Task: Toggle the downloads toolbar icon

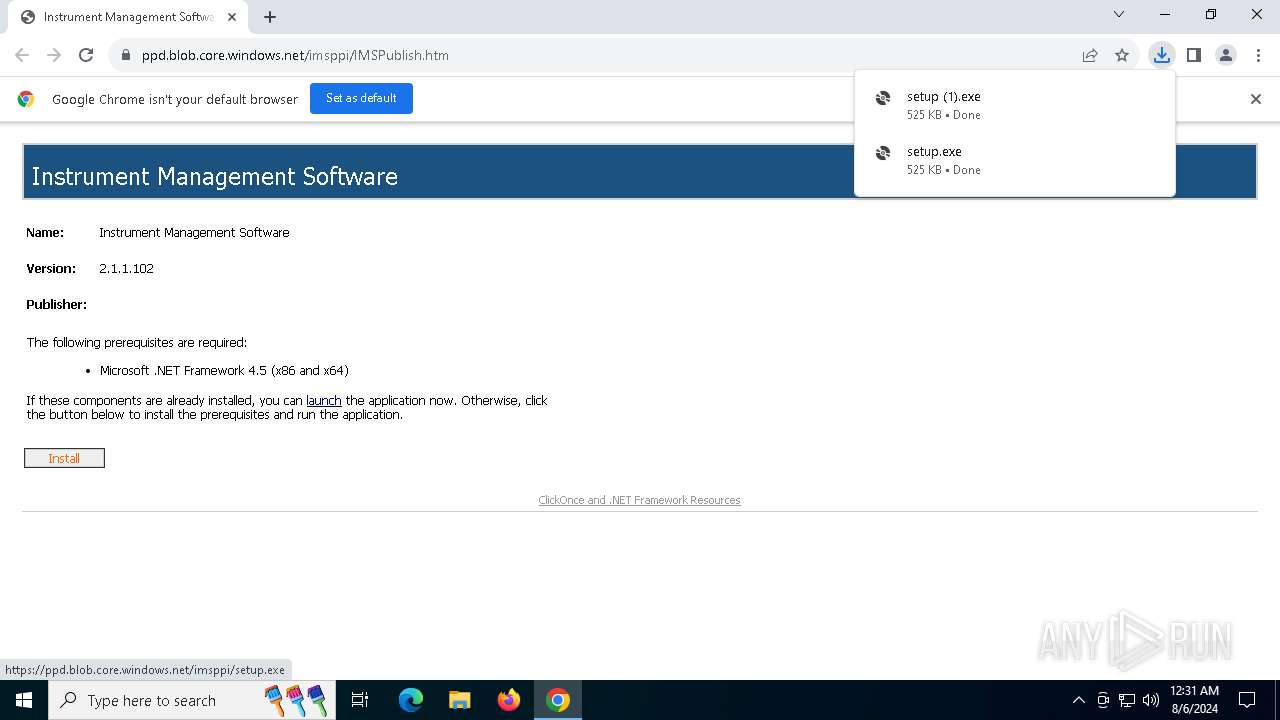Action: coord(1161,55)
